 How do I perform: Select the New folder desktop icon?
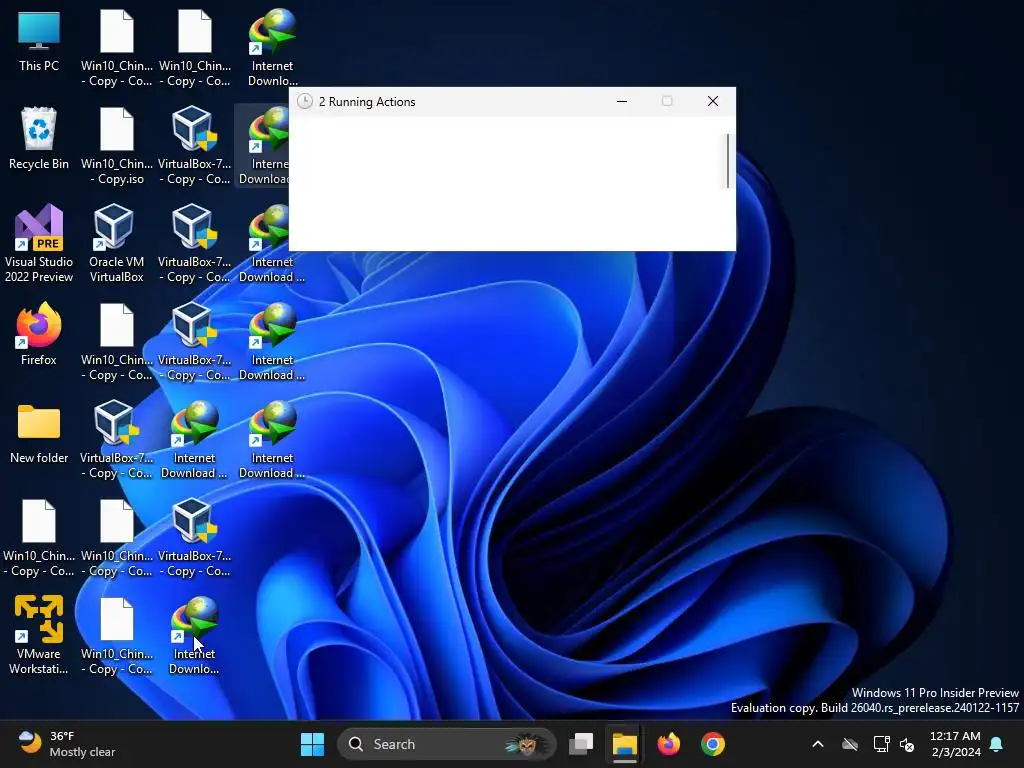pos(39,434)
